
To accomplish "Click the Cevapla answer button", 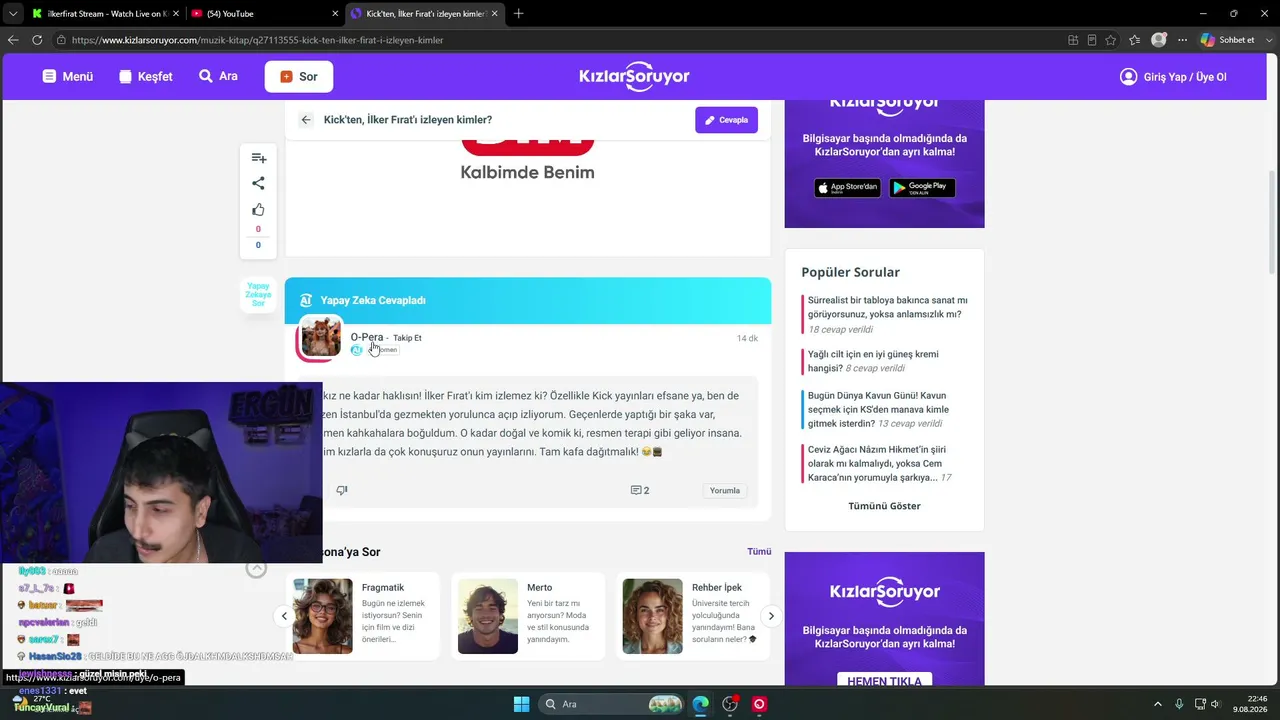I will coord(726,120).
